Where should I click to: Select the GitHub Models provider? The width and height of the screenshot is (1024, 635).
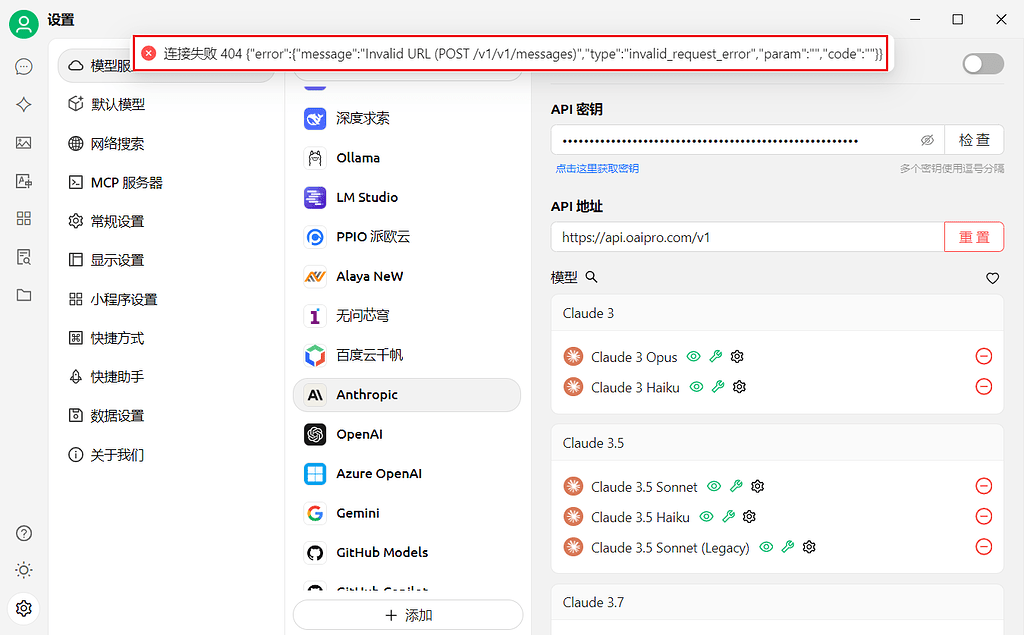pyautogui.click(x=407, y=553)
